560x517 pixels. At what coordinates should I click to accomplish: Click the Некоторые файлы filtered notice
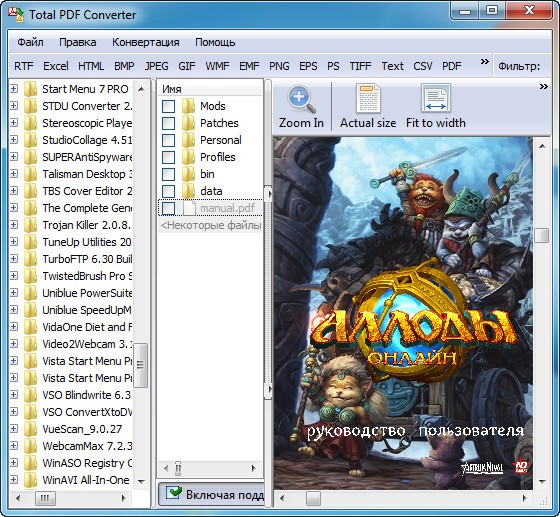(210, 225)
